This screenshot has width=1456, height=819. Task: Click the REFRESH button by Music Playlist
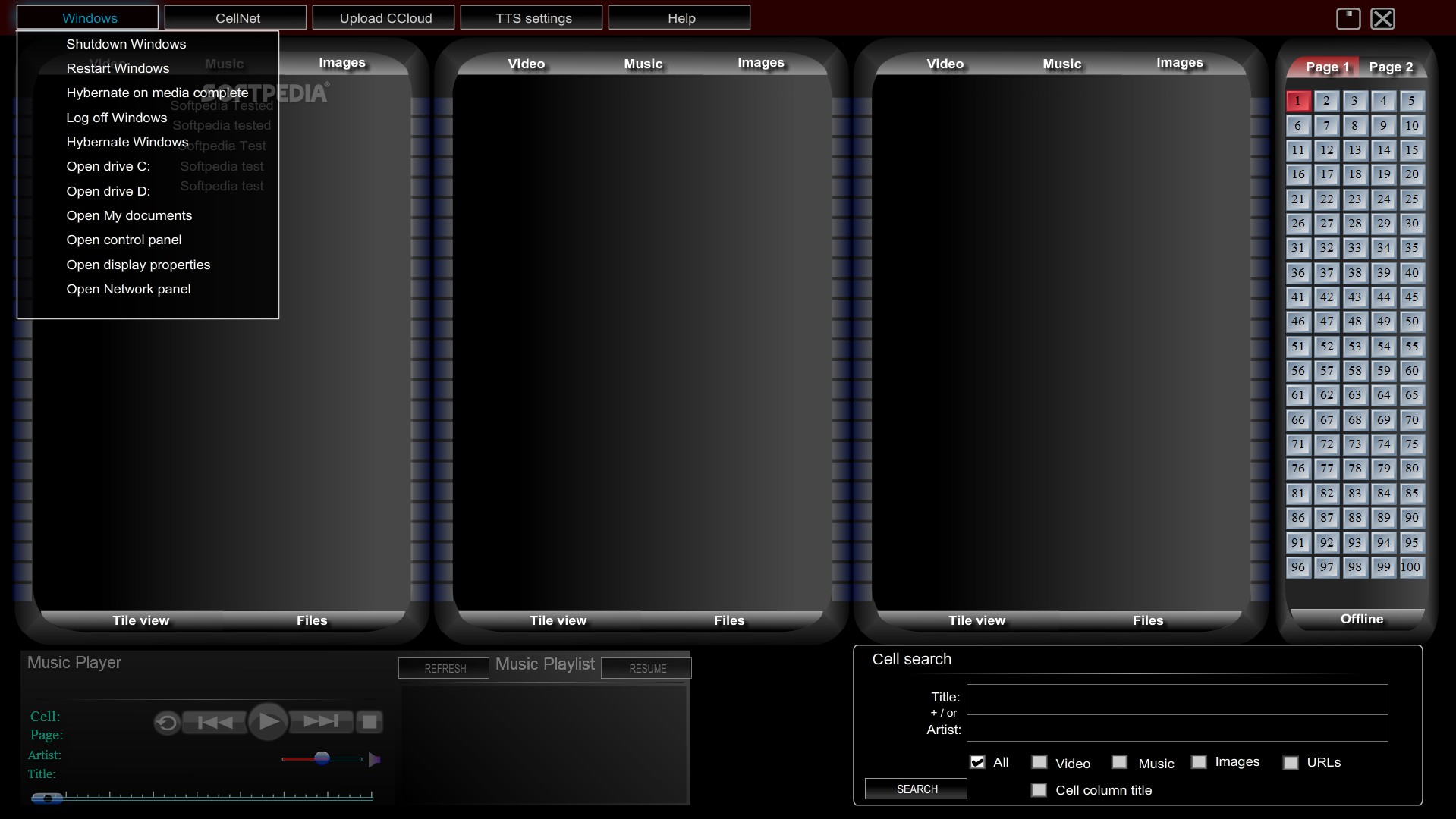(x=444, y=668)
